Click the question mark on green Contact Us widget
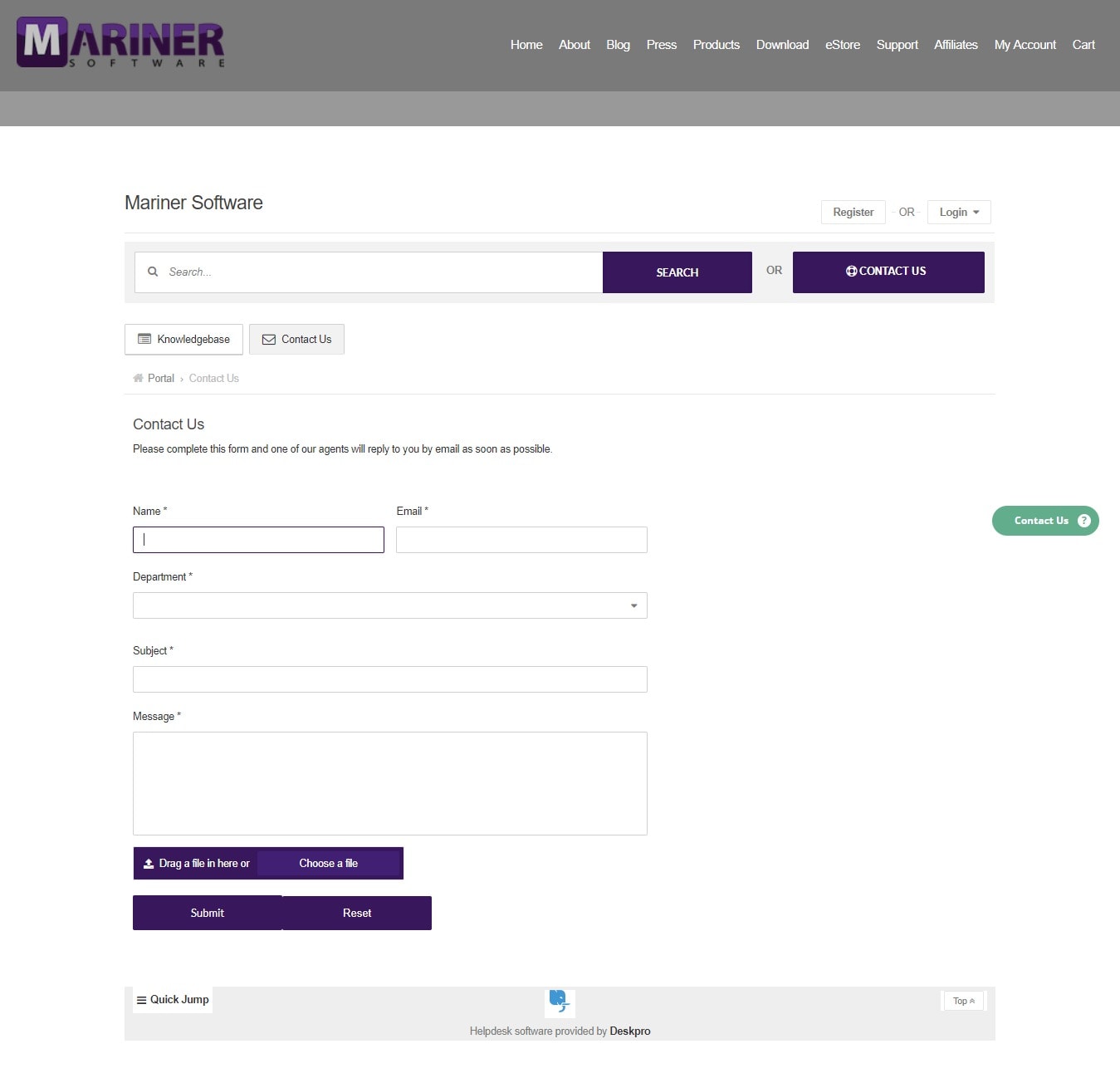This screenshot has height=1073, width=1120. [x=1083, y=521]
